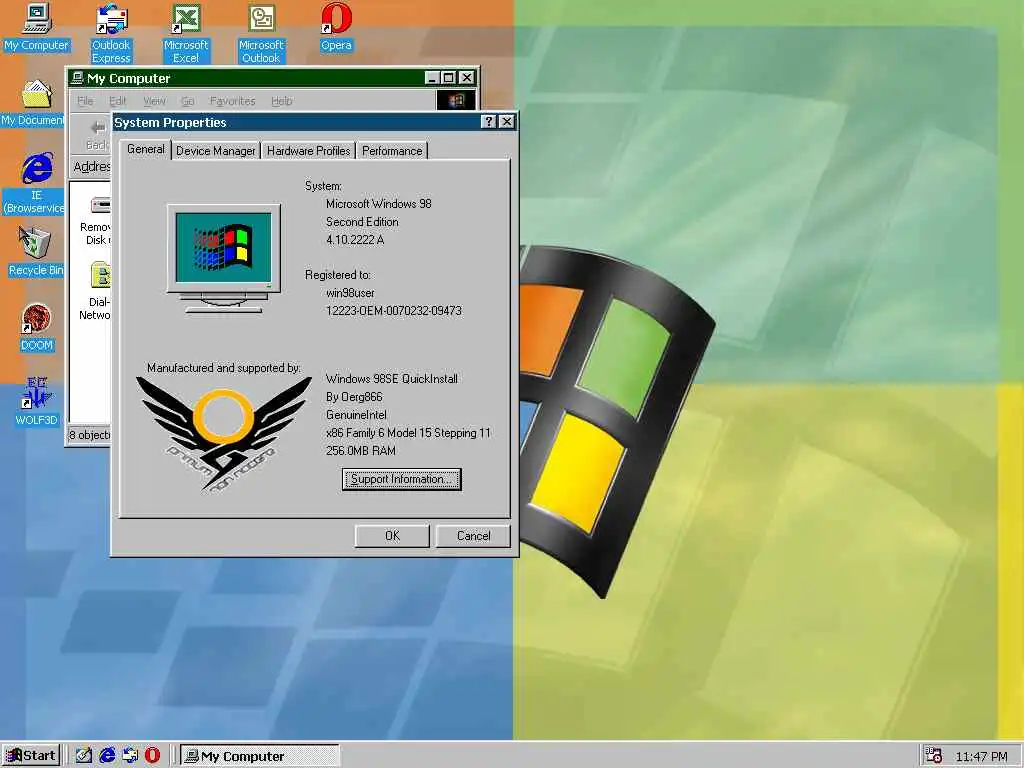The width and height of the screenshot is (1024, 768).
Task: Select My Computer taskbar button
Action: (x=260, y=756)
